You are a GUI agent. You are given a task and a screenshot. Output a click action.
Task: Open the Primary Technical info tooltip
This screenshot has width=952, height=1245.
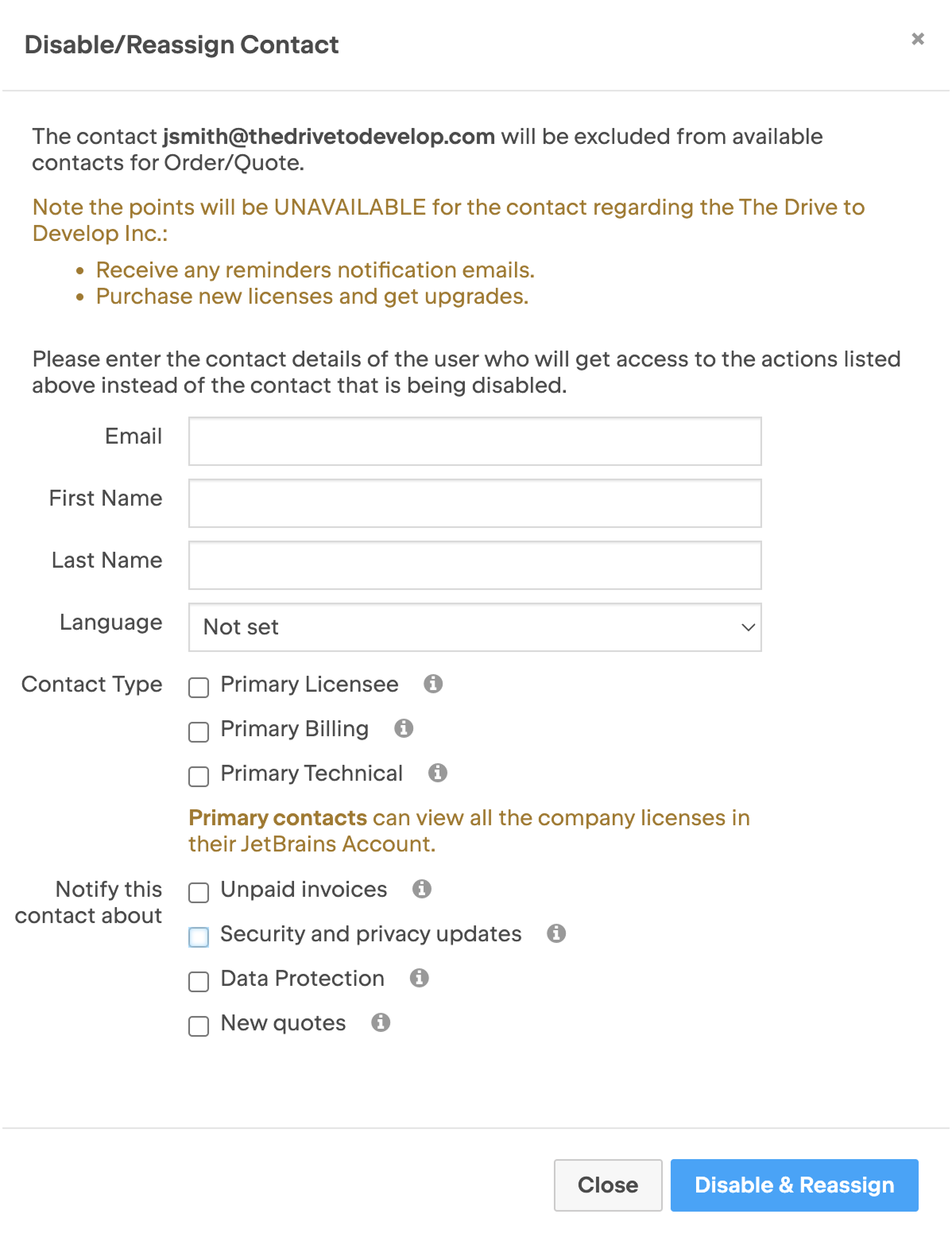tap(438, 774)
